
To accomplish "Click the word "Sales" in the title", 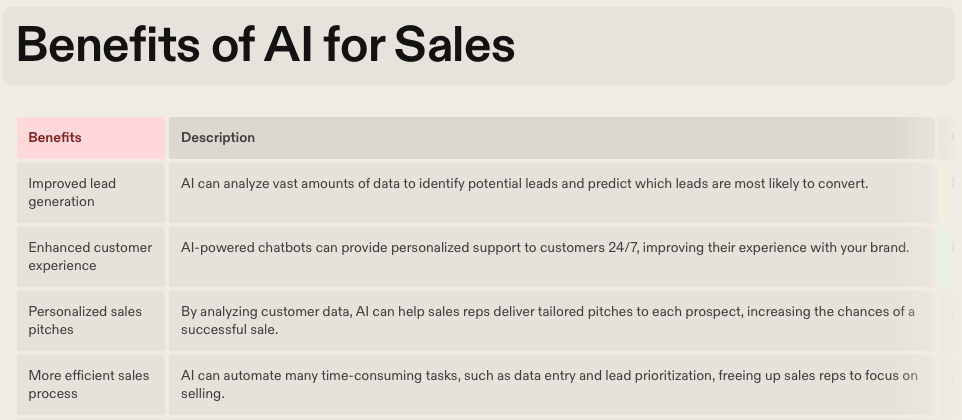I will tap(454, 45).
